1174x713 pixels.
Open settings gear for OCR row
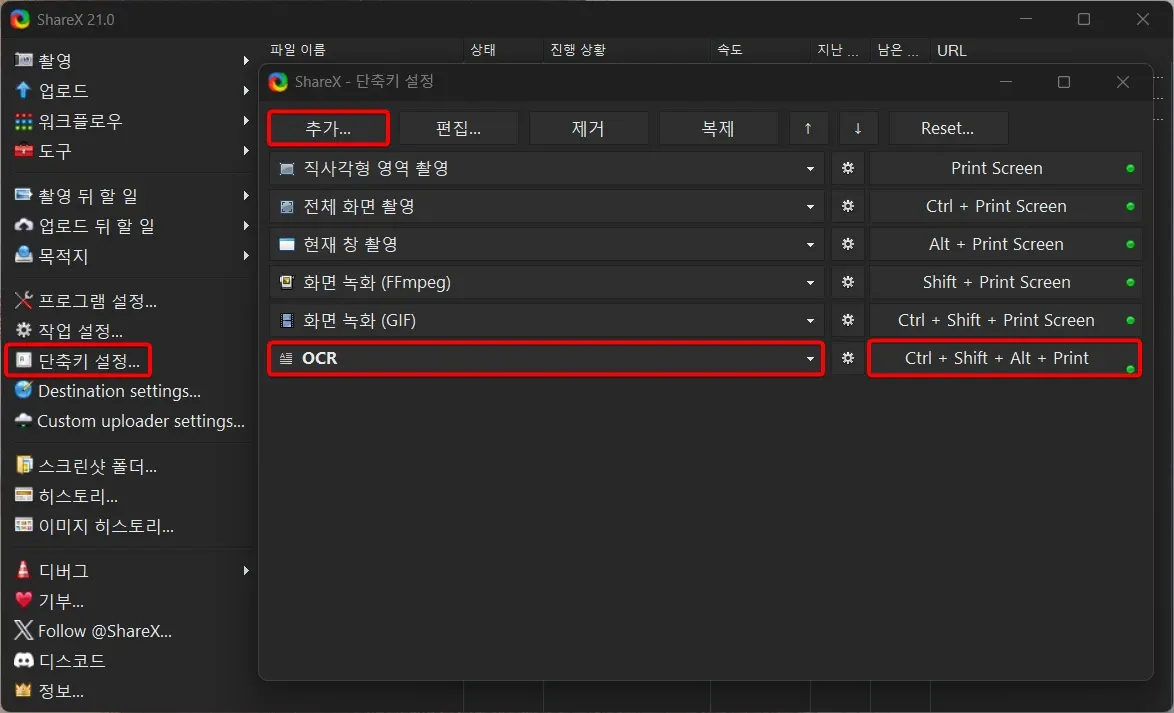(x=848, y=359)
